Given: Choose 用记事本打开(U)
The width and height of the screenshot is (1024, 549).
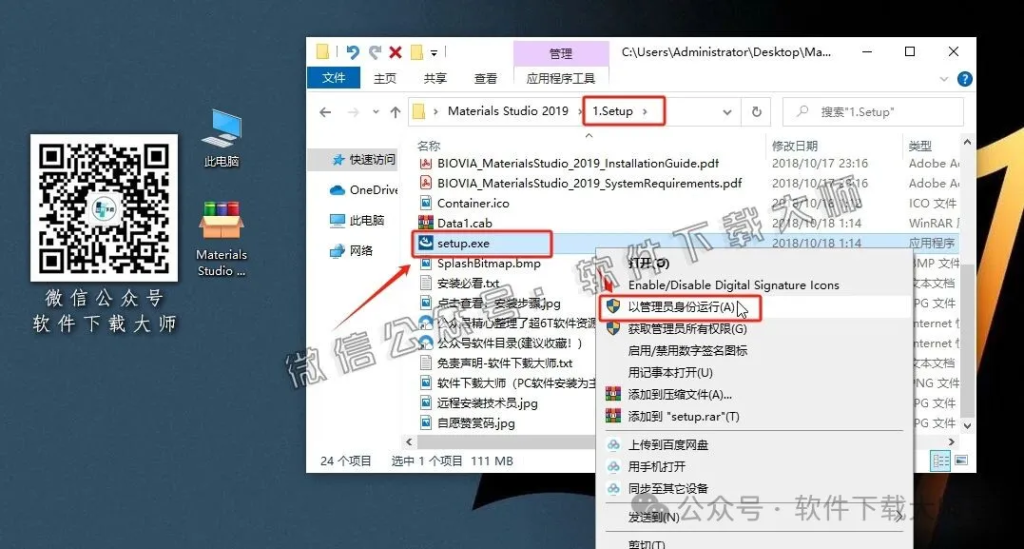Looking at the screenshot, I should [x=670, y=372].
